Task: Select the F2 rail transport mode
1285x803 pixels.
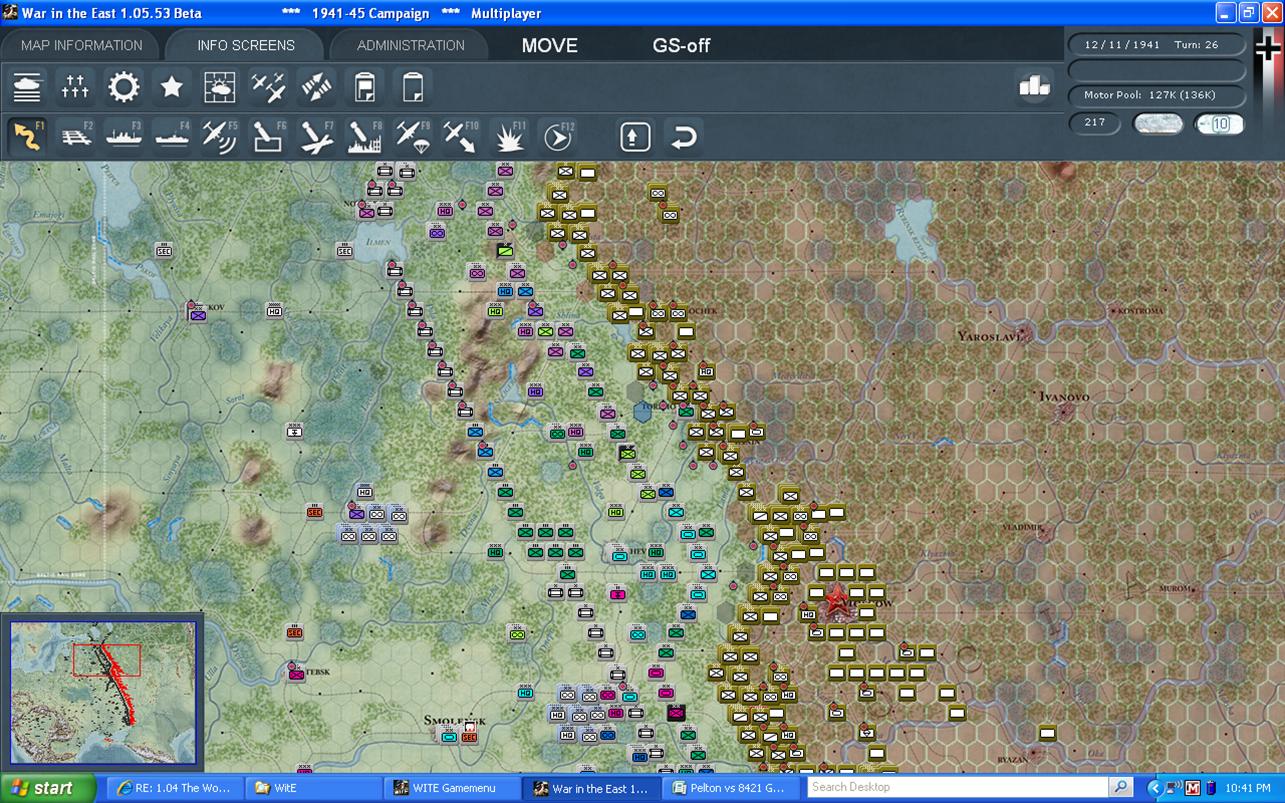Action: point(75,136)
